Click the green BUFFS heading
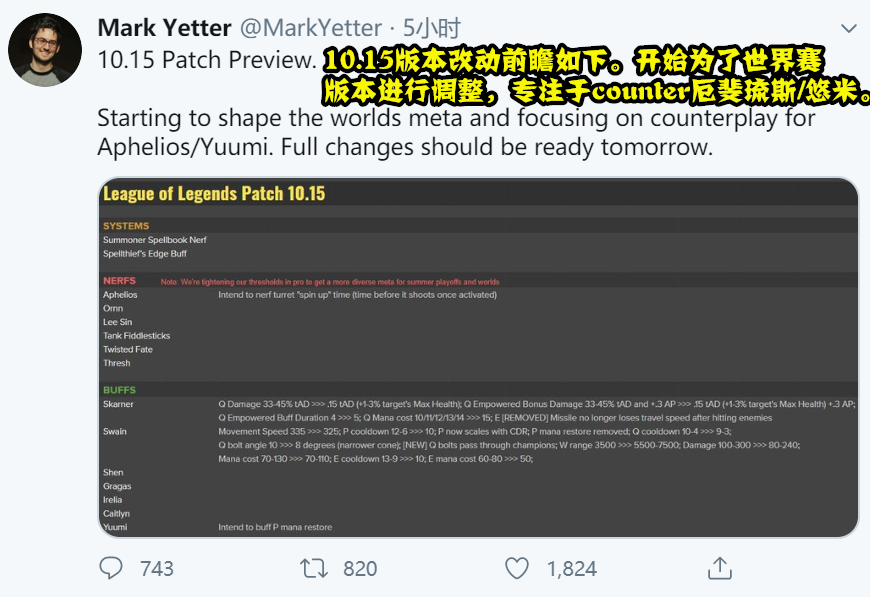 (x=119, y=390)
